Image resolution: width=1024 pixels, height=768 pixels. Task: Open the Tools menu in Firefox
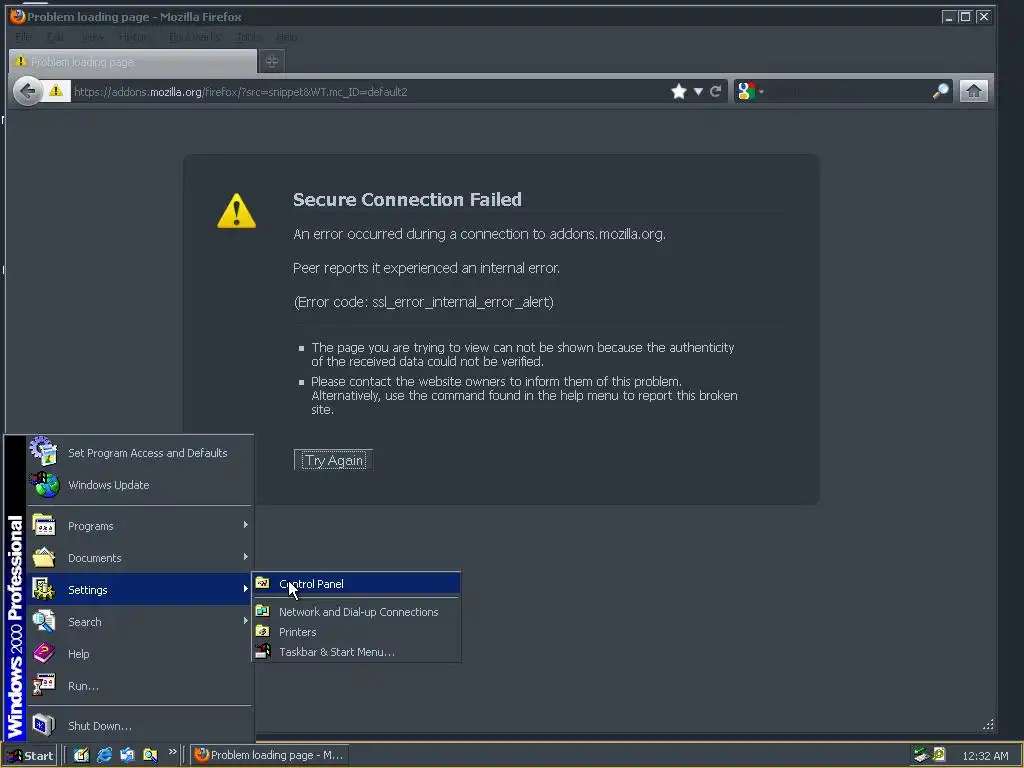pos(248,37)
